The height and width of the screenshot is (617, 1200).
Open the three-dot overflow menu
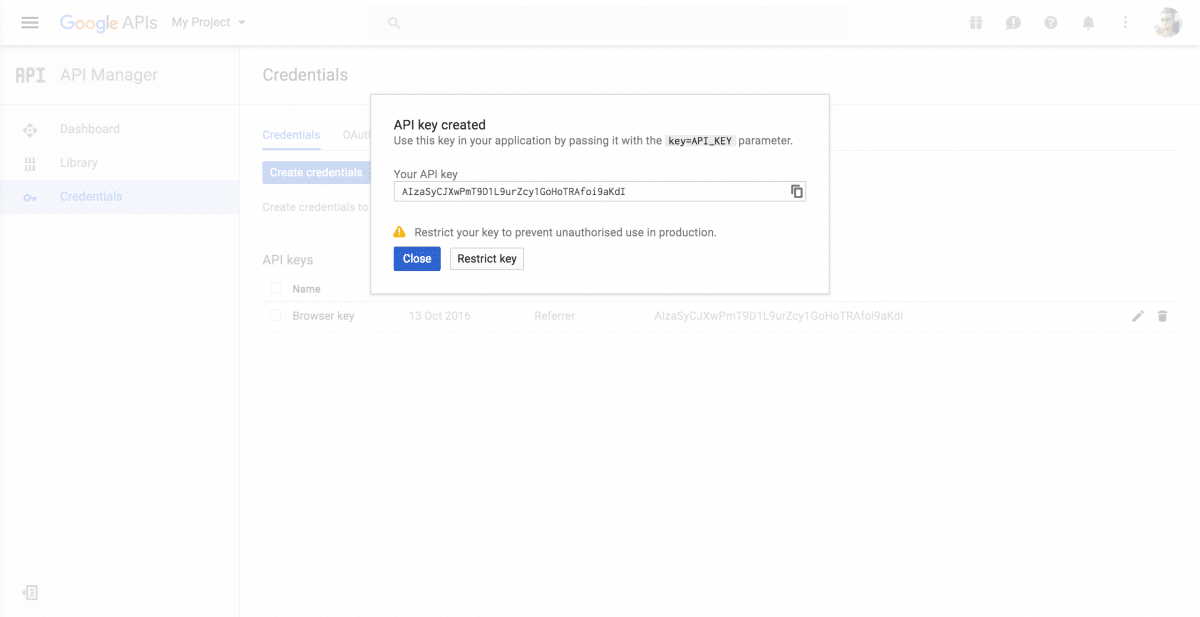pos(1125,22)
